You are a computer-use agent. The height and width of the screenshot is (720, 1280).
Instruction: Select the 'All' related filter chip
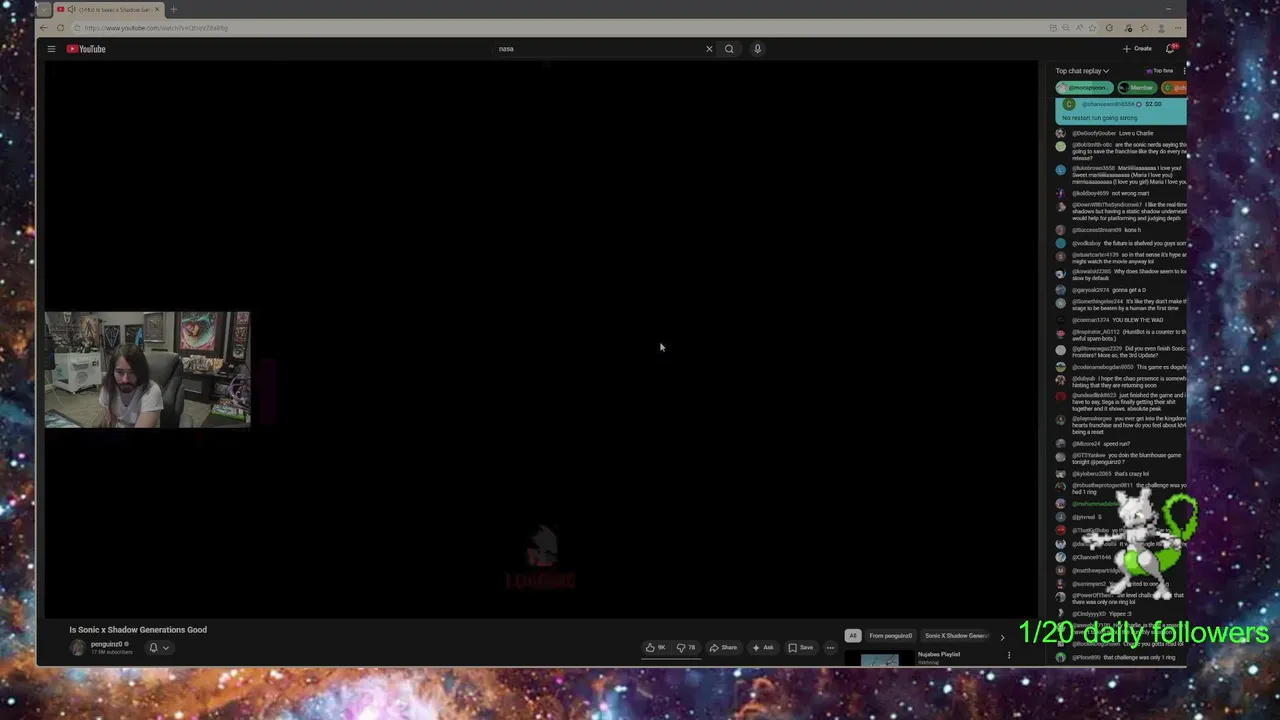pyautogui.click(x=853, y=636)
